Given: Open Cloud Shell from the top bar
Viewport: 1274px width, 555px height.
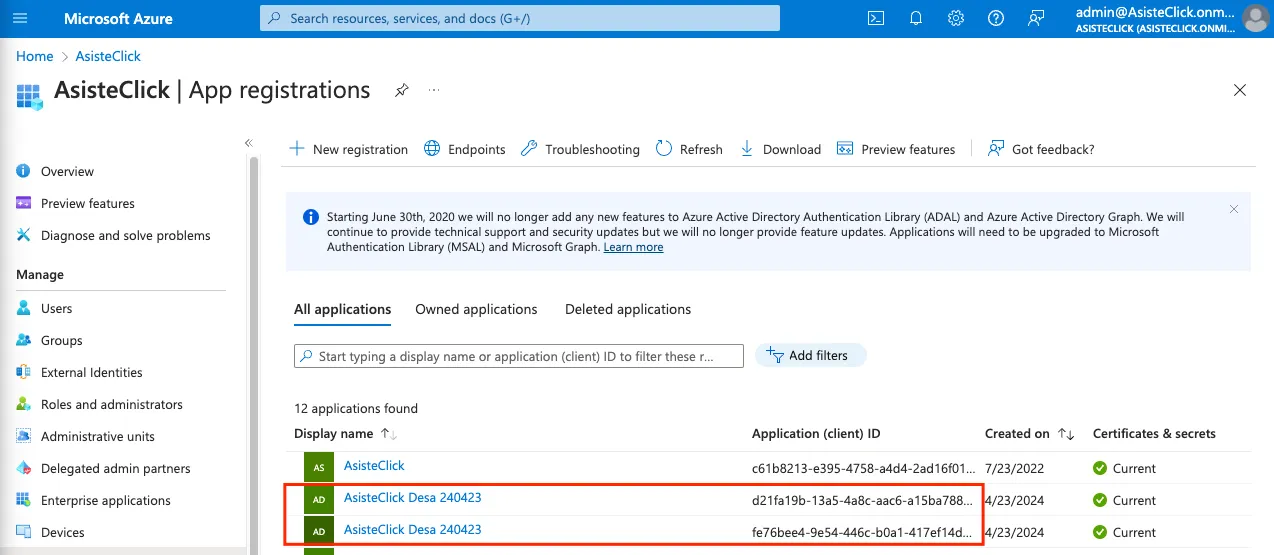Looking at the screenshot, I should (875, 18).
